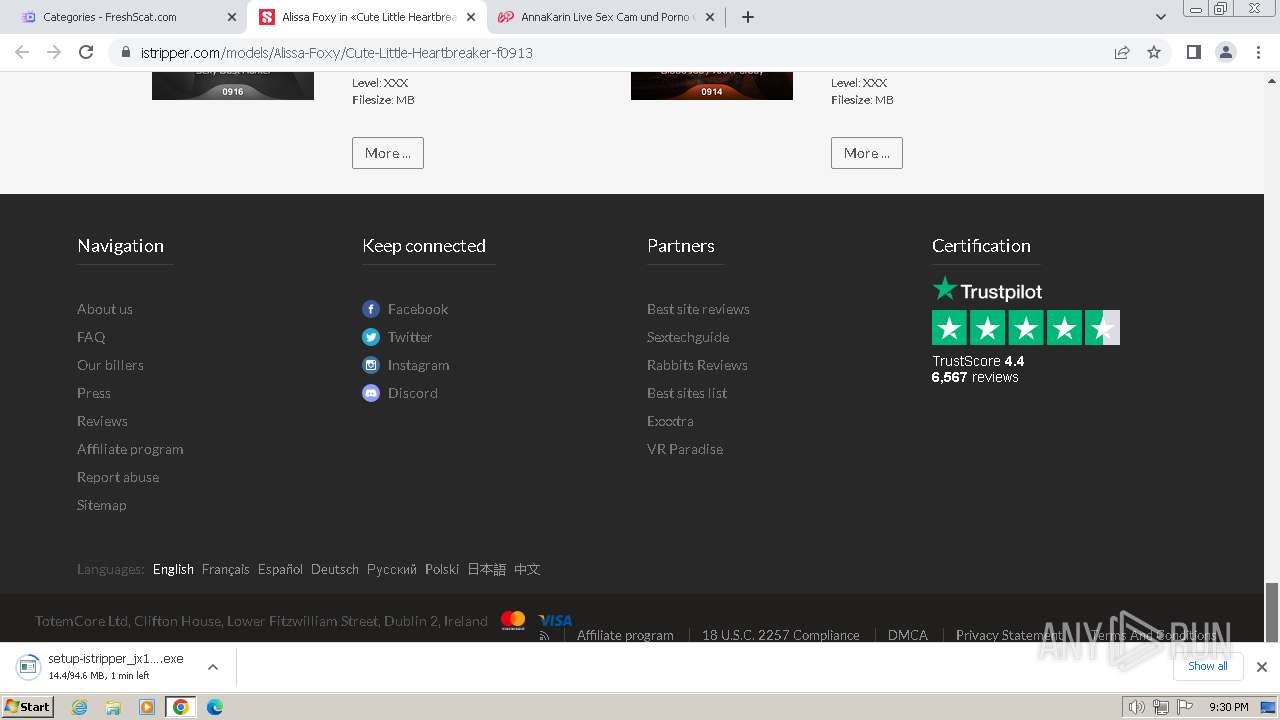Open the 18 U.S.C. 2257 Compliance link
1280x720 pixels.
pos(781,635)
